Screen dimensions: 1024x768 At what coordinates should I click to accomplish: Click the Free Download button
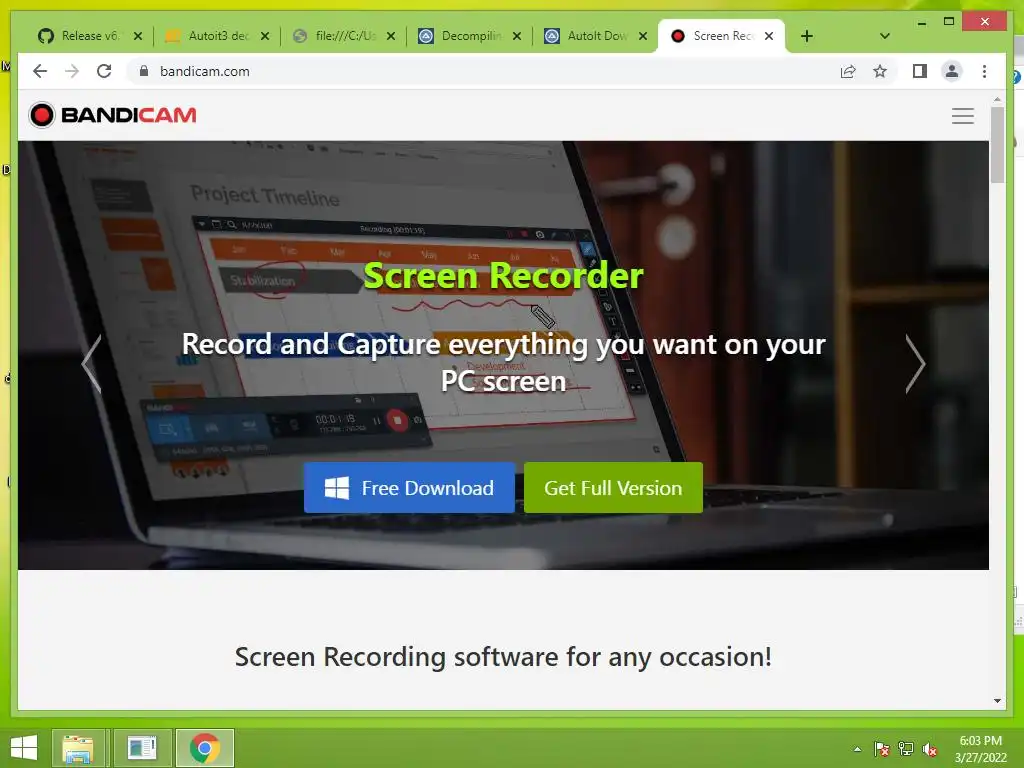409,488
